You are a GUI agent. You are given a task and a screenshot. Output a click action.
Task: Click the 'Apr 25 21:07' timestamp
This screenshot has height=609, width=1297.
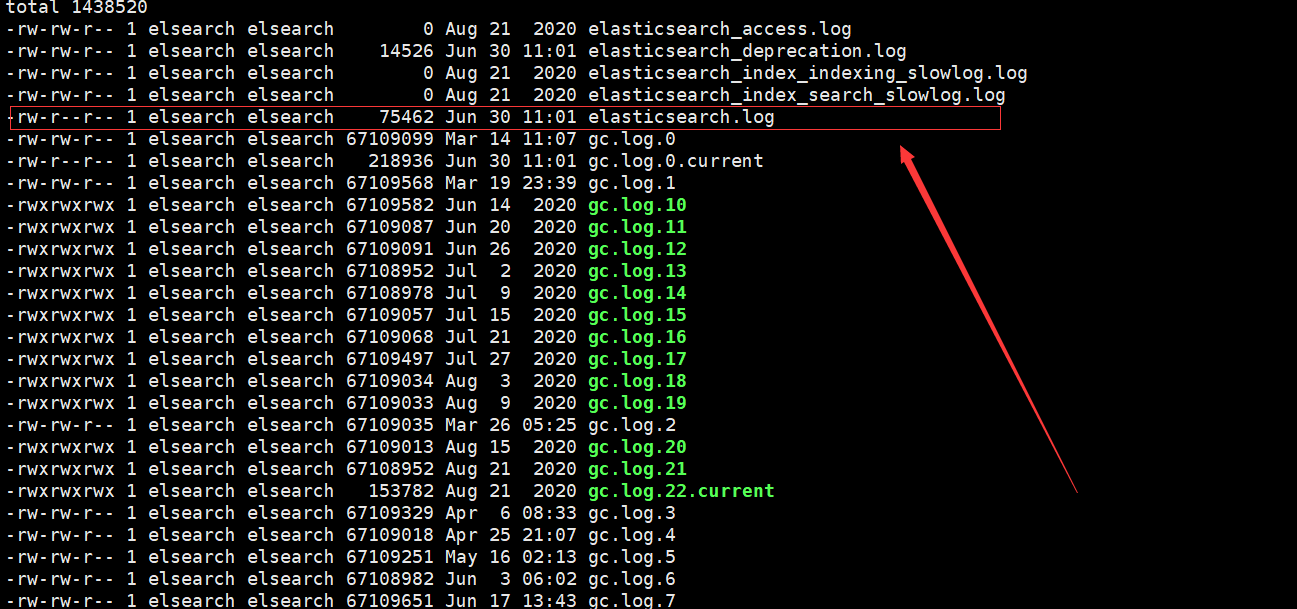click(x=511, y=535)
